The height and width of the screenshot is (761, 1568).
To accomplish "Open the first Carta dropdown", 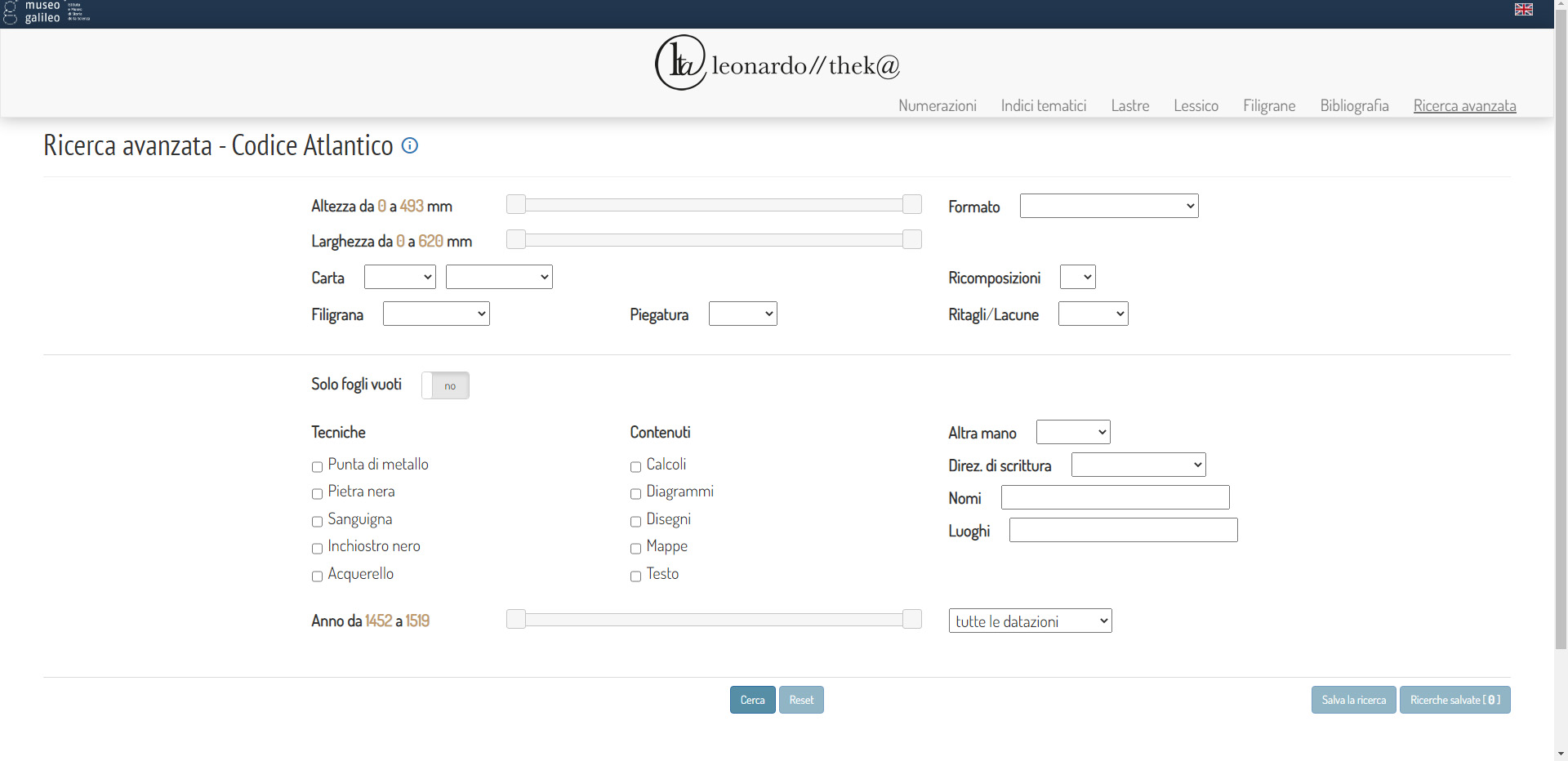I will point(399,277).
